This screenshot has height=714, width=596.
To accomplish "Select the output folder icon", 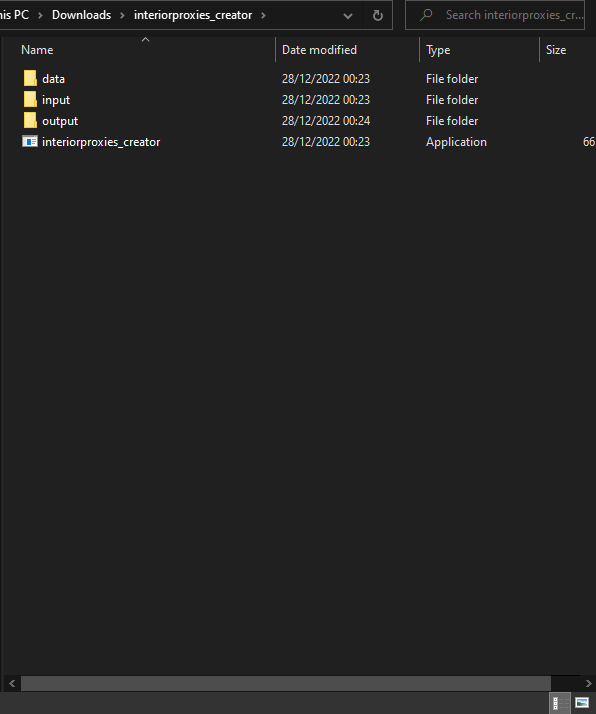I will tap(30, 121).
